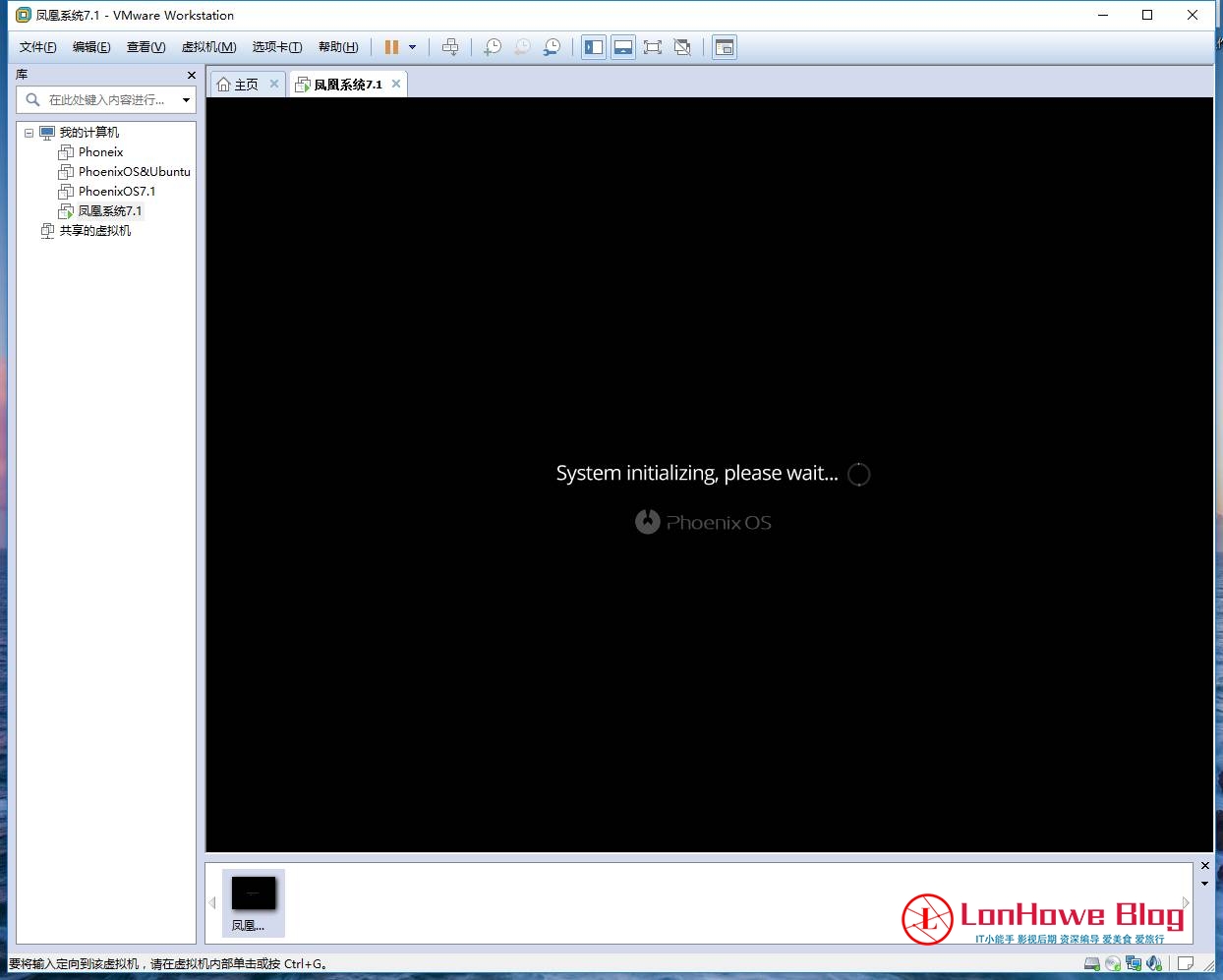Click the sound card status icon

[x=1154, y=964]
